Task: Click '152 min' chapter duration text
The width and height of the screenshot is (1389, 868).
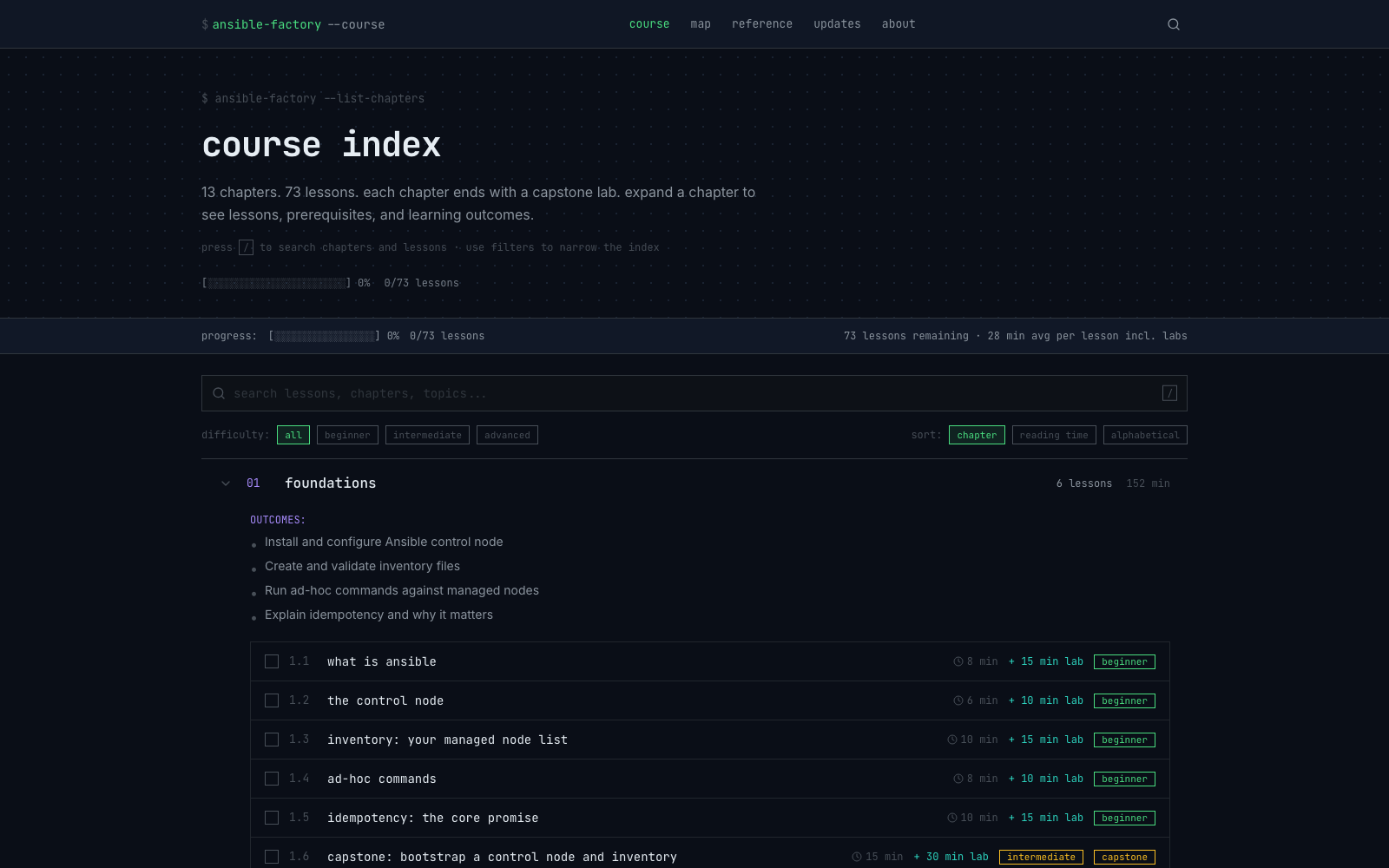Action: [1148, 483]
